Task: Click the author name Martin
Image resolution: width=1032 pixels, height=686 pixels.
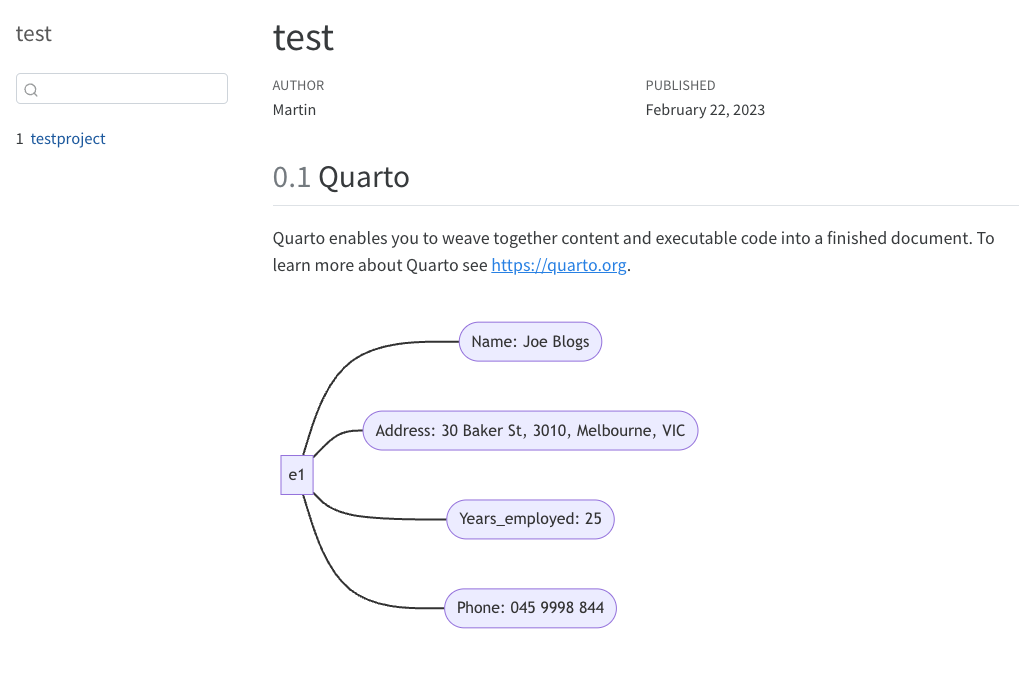Action: tap(294, 110)
